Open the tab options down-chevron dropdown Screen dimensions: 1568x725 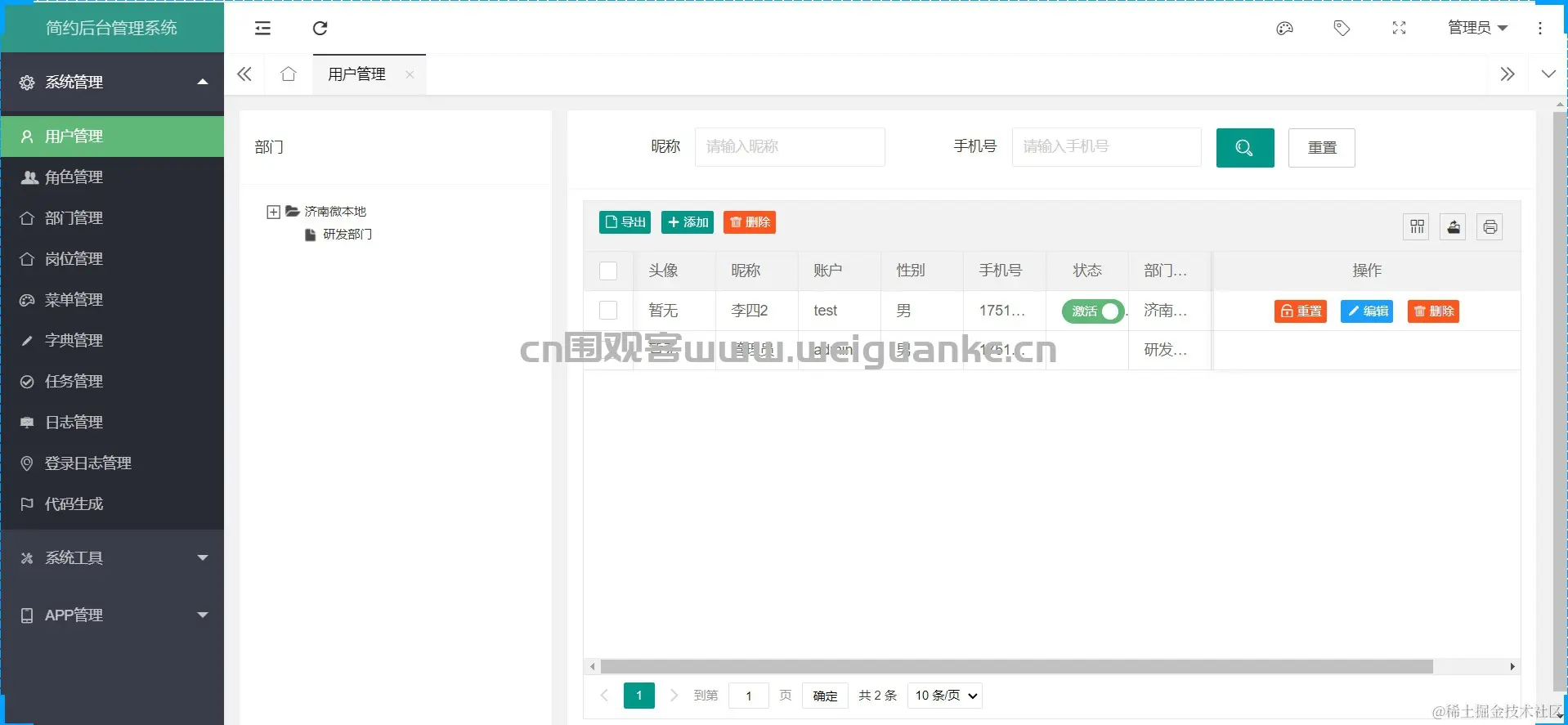click(x=1548, y=74)
